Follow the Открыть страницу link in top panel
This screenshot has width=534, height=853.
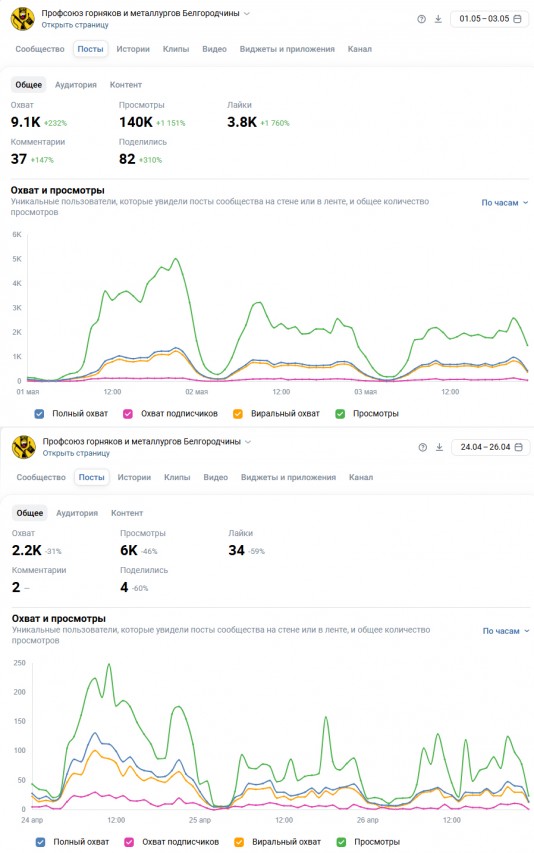(75, 25)
